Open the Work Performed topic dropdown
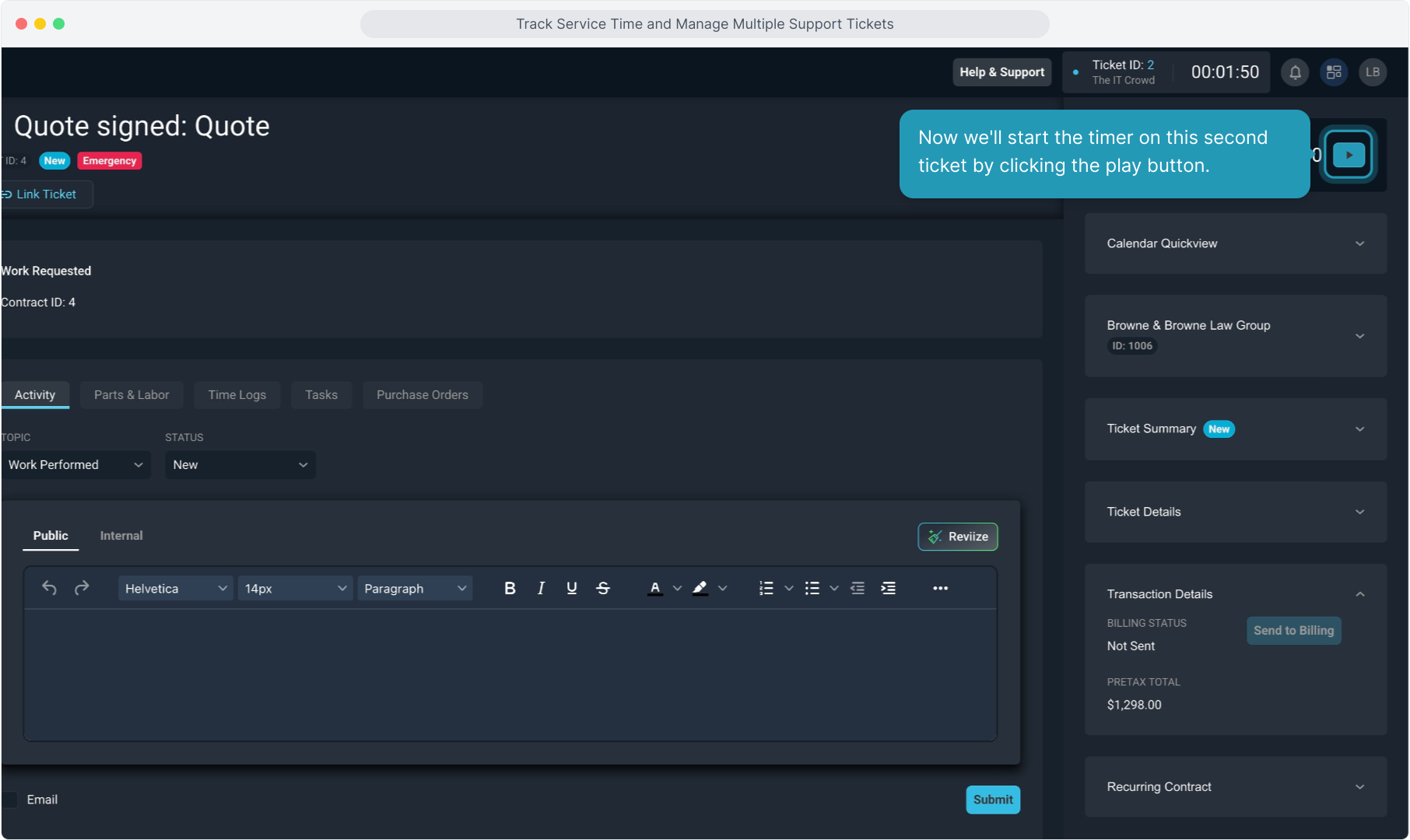This screenshot has height=840, width=1410. click(x=75, y=465)
